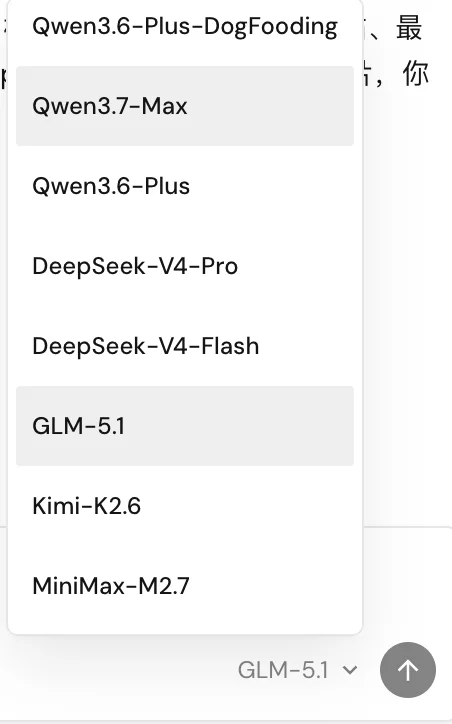The image size is (452, 724).
Task: Click the upward arrow send icon
Action: coord(408,670)
